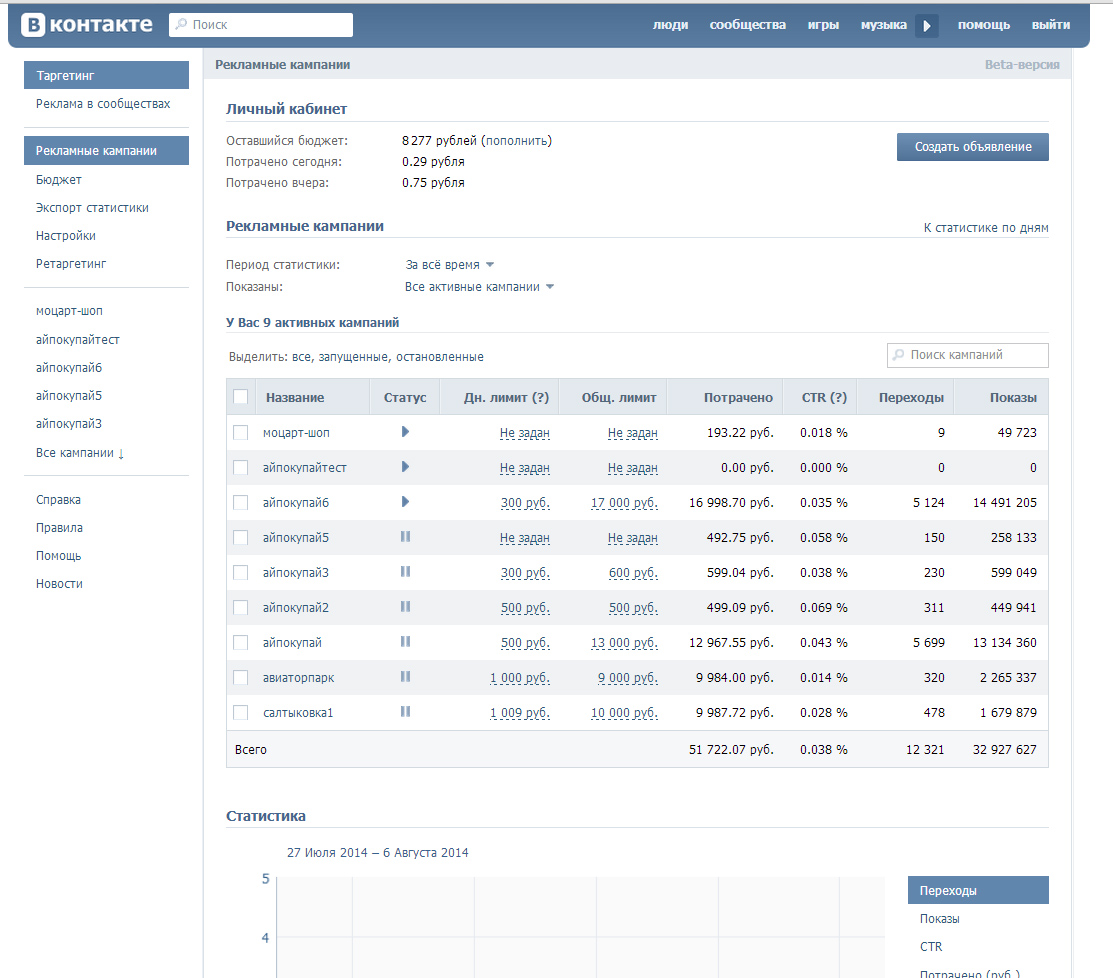Screen dimensions: 1113x978
Task: Click running status icon for айпокупайтест
Action: coord(405,466)
